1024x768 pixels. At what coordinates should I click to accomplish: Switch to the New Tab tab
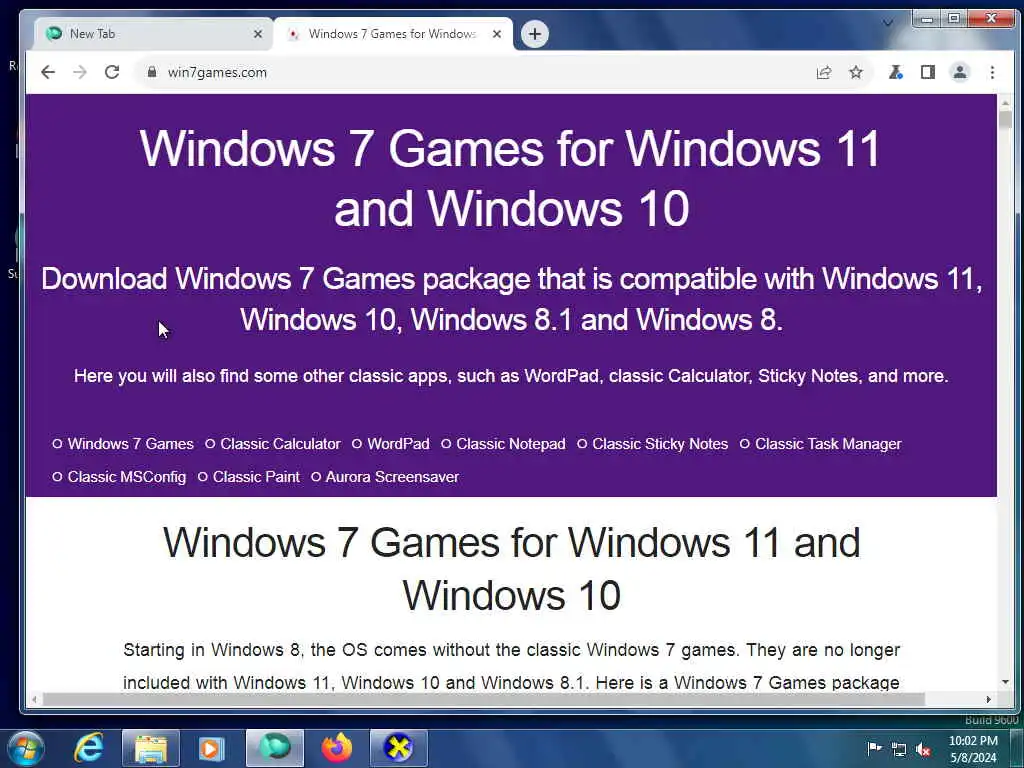[153, 34]
